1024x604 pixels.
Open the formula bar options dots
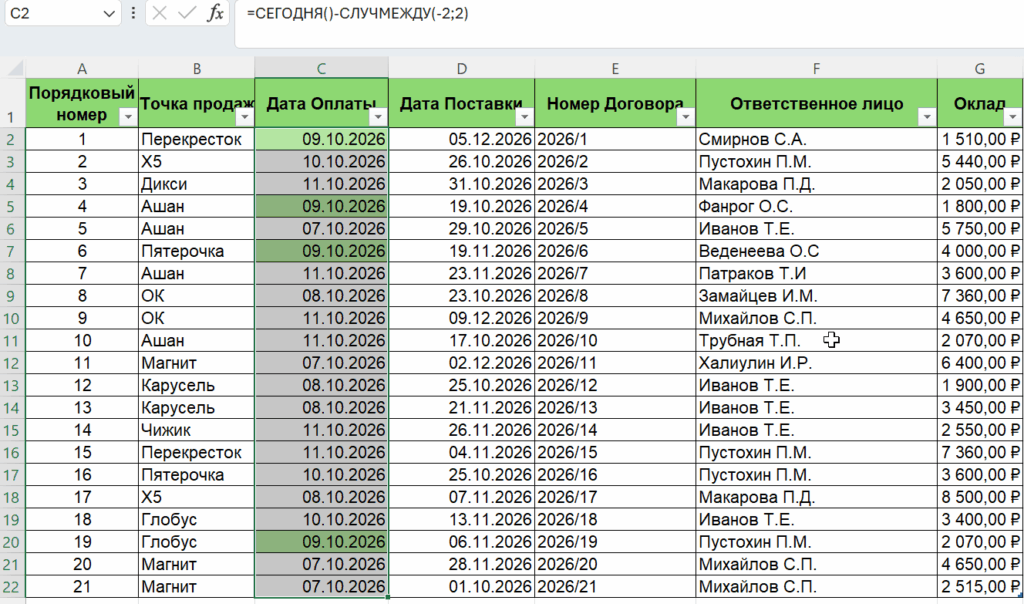tap(133, 13)
